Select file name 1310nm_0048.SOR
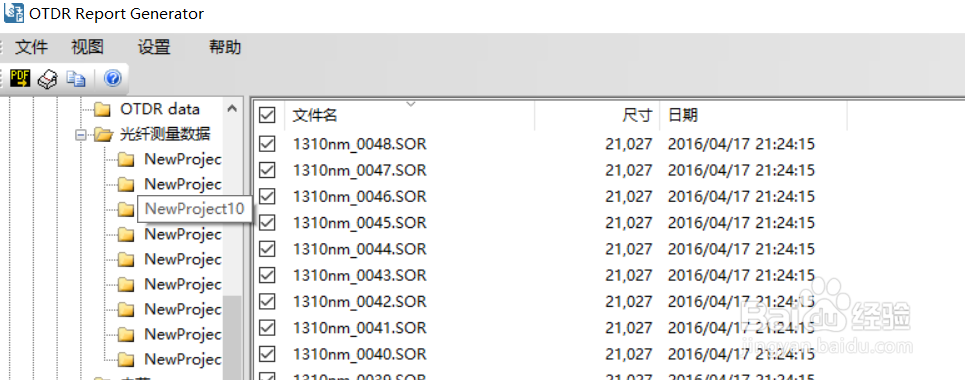965x380 pixels. point(359,144)
